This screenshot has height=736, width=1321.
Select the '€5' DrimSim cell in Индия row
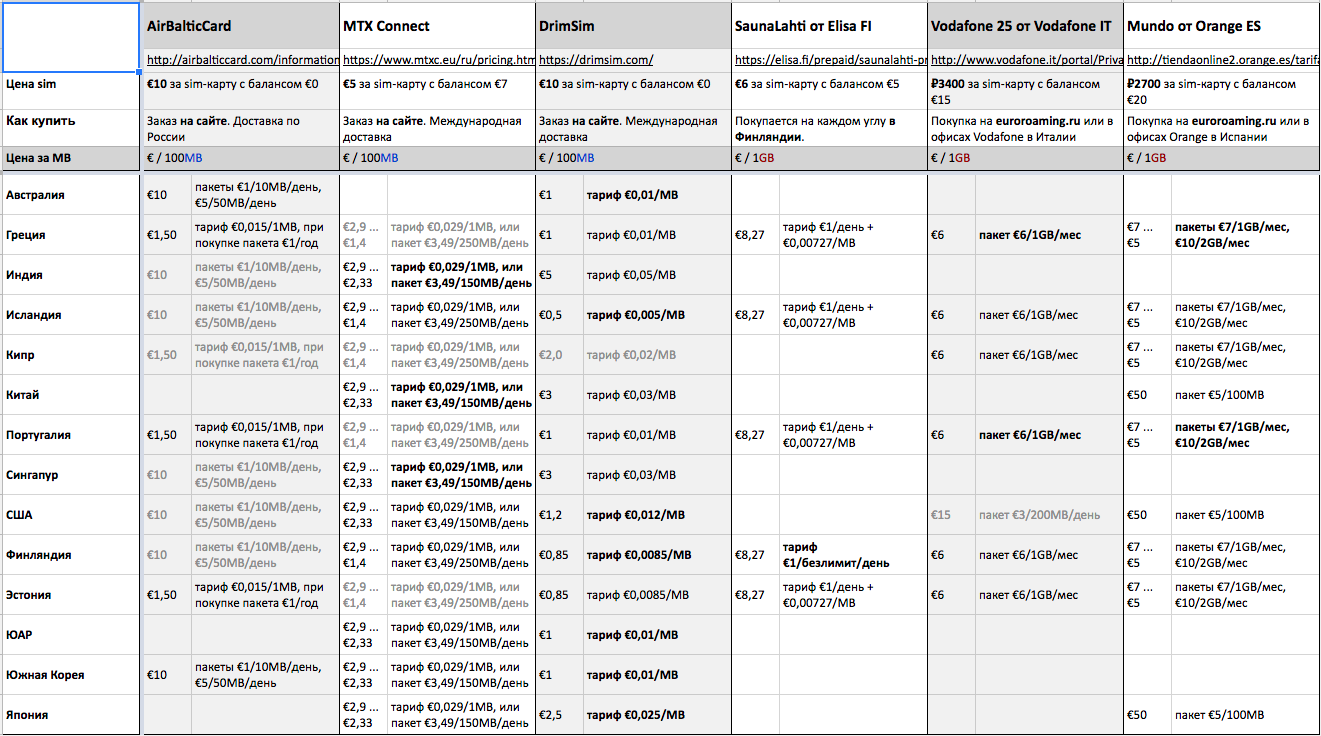(560, 275)
